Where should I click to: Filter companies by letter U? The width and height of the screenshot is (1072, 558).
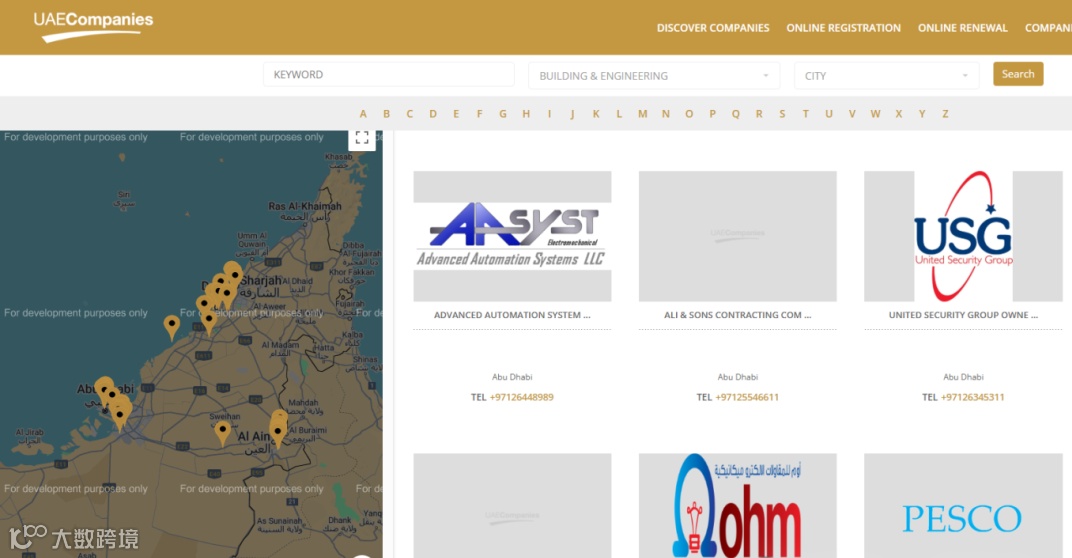click(x=829, y=114)
